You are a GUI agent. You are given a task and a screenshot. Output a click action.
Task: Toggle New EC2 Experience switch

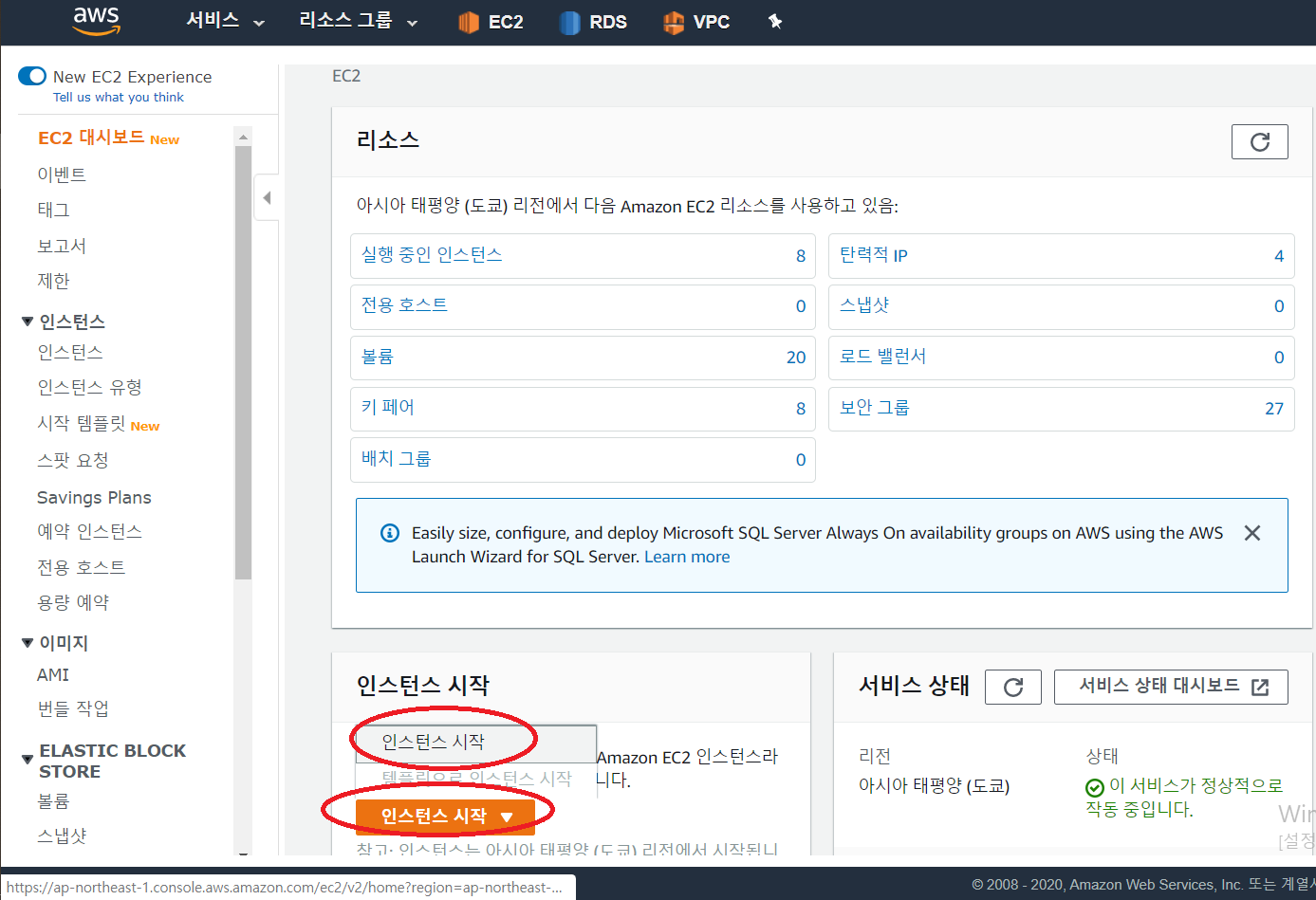click(32, 76)
